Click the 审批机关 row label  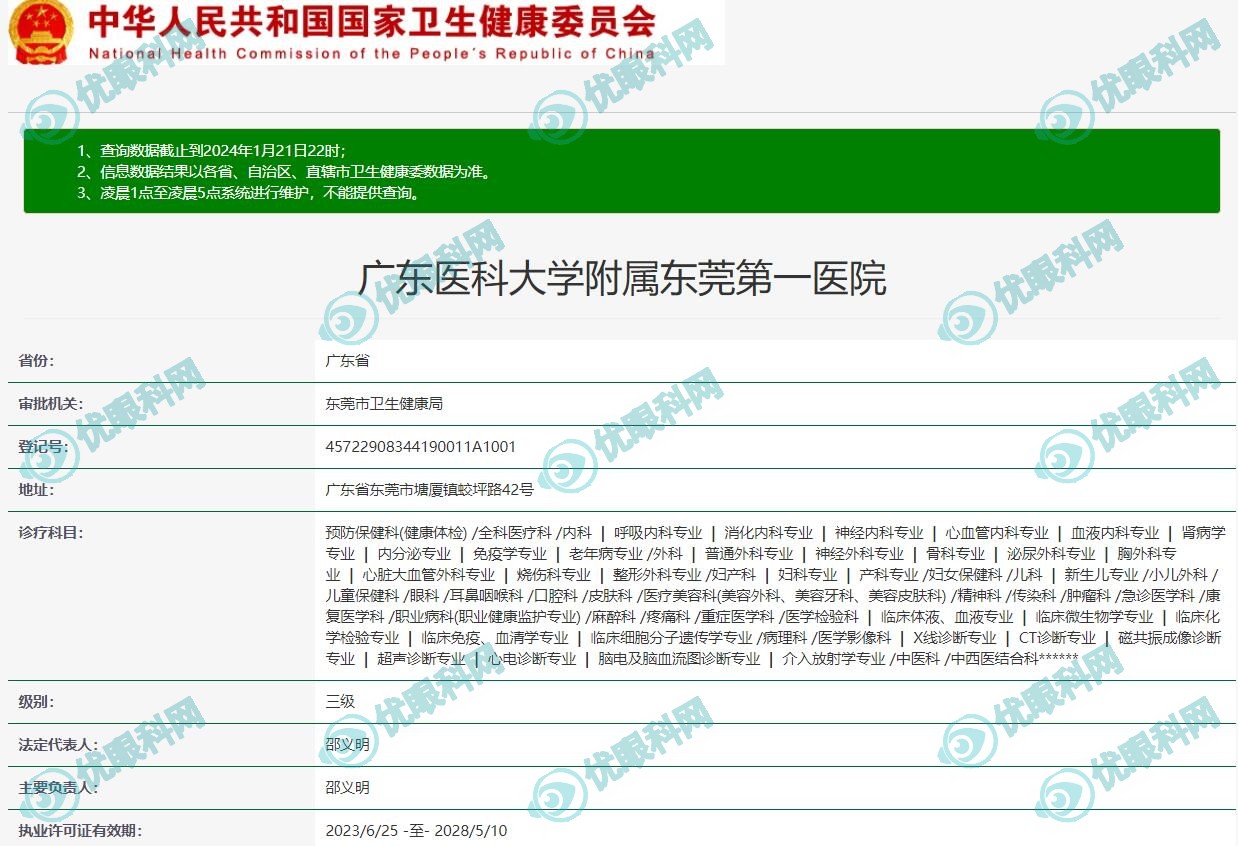(x=51, y=404)
